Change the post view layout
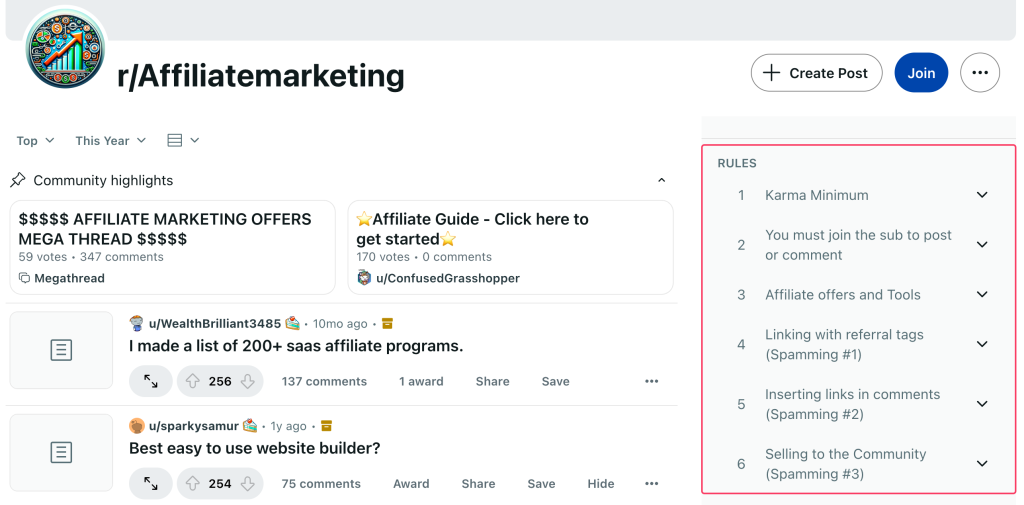 coord(183,141)
